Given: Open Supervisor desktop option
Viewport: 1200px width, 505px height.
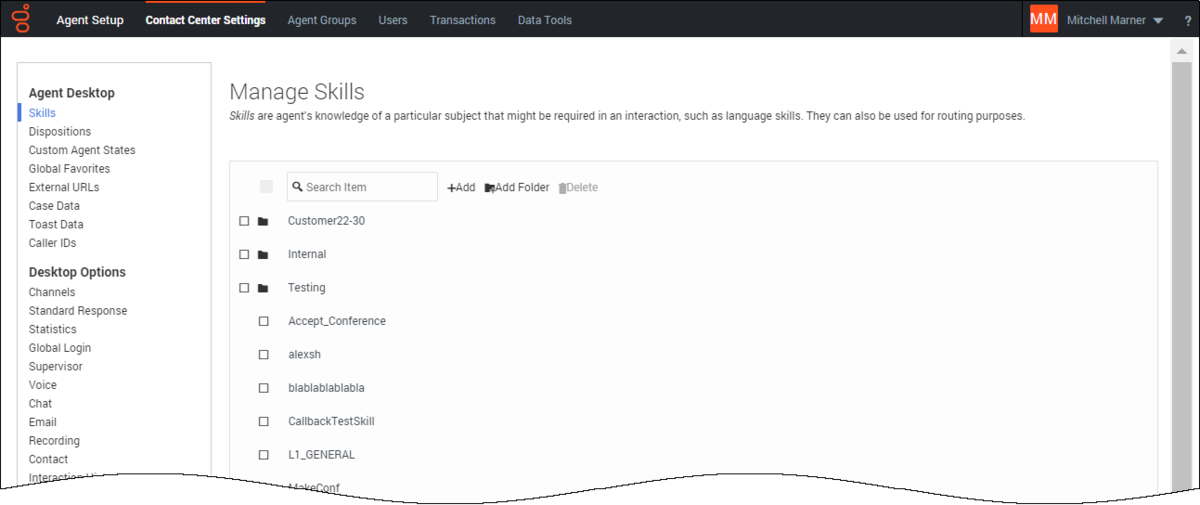Looking at the screenshot, I should (x=56, y=366).
